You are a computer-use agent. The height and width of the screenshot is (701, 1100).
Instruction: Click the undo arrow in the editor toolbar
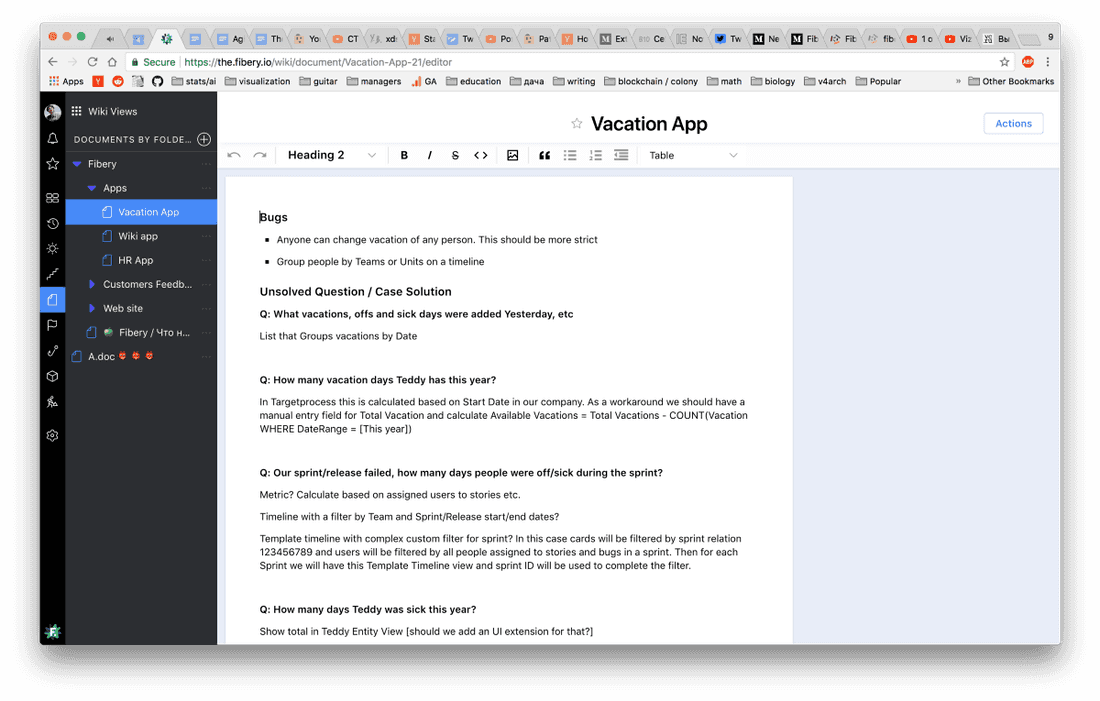233,155
